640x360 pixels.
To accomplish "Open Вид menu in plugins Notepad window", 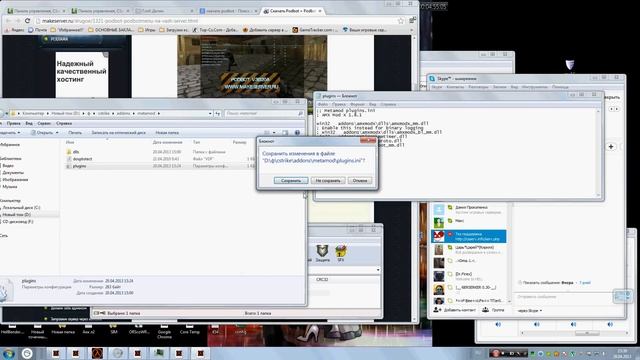I will (x=372, y=104).
